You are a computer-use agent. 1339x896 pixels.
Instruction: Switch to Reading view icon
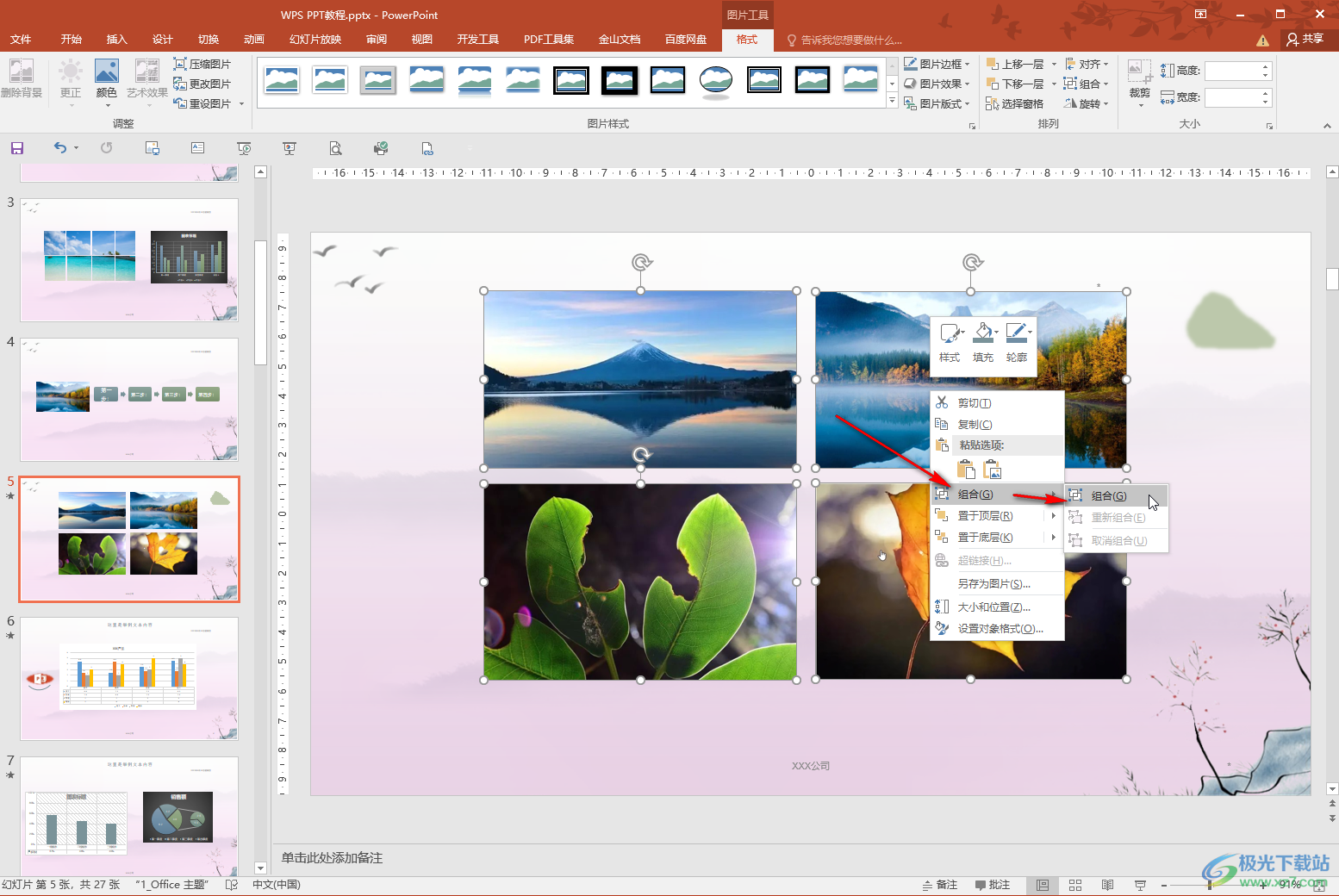(x=1108, y=885)
